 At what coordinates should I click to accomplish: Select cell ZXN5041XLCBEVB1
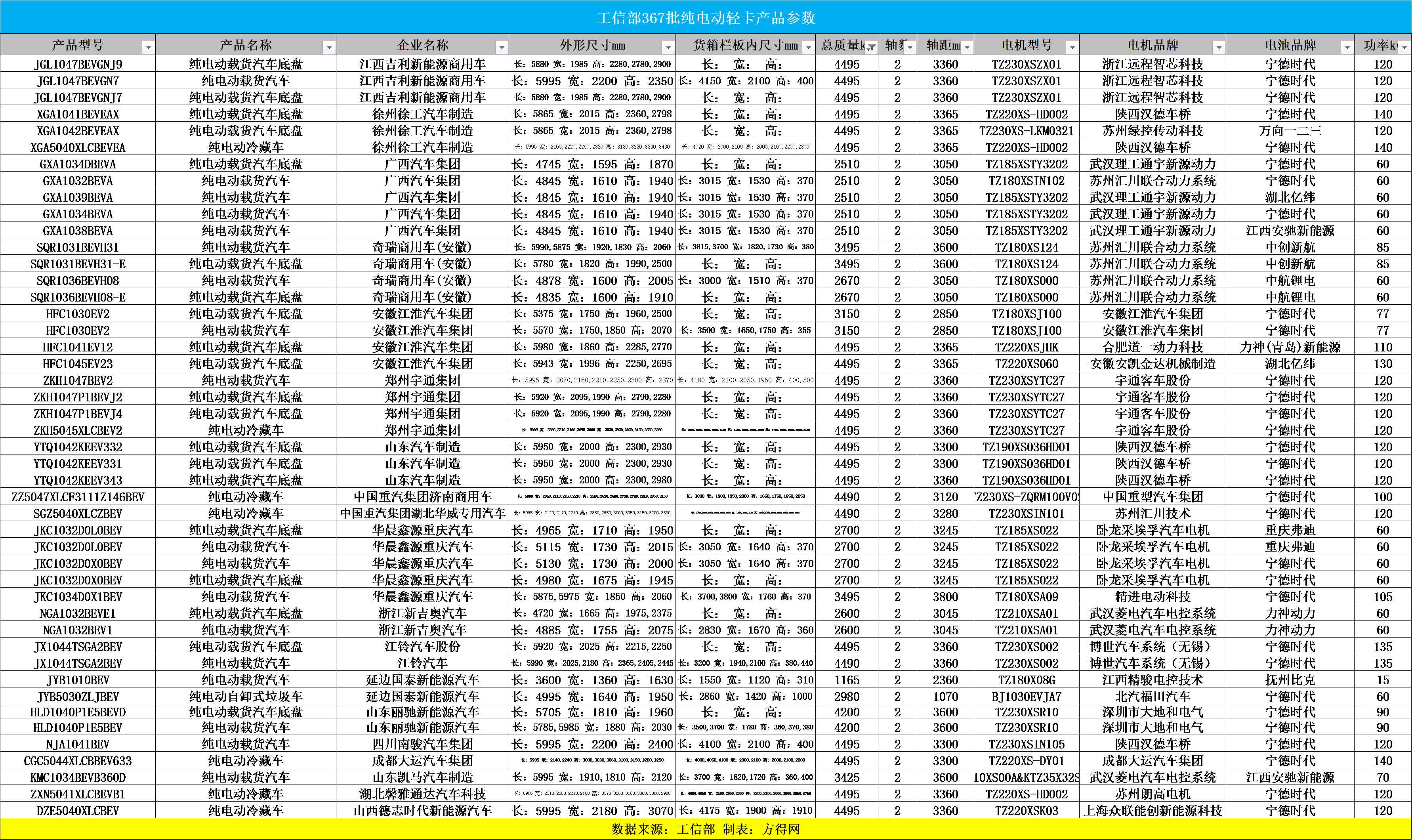(x=78, y=794)
